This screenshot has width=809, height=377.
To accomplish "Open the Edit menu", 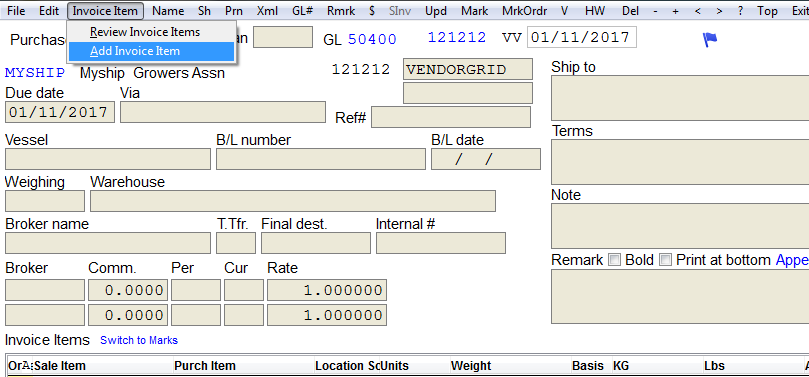I will pos(49,11).
